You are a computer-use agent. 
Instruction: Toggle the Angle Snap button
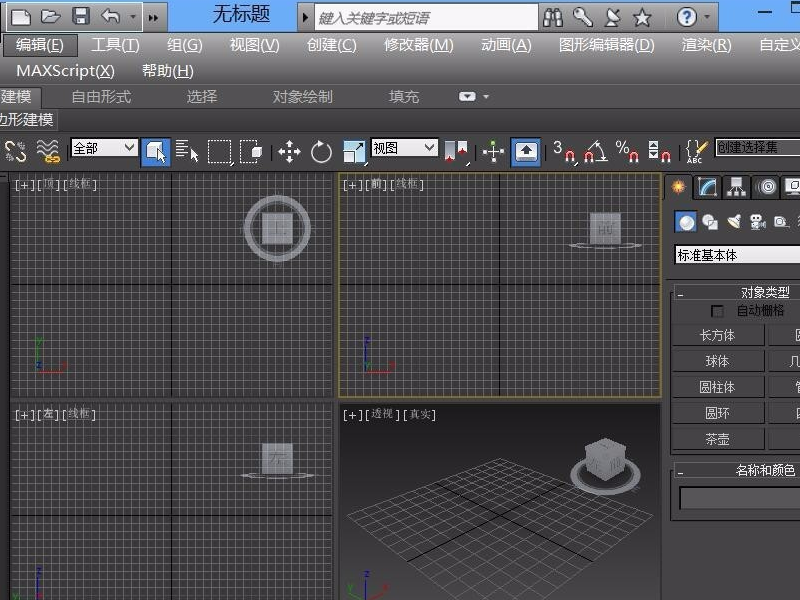pyautogui.click(x=595, y=152)
